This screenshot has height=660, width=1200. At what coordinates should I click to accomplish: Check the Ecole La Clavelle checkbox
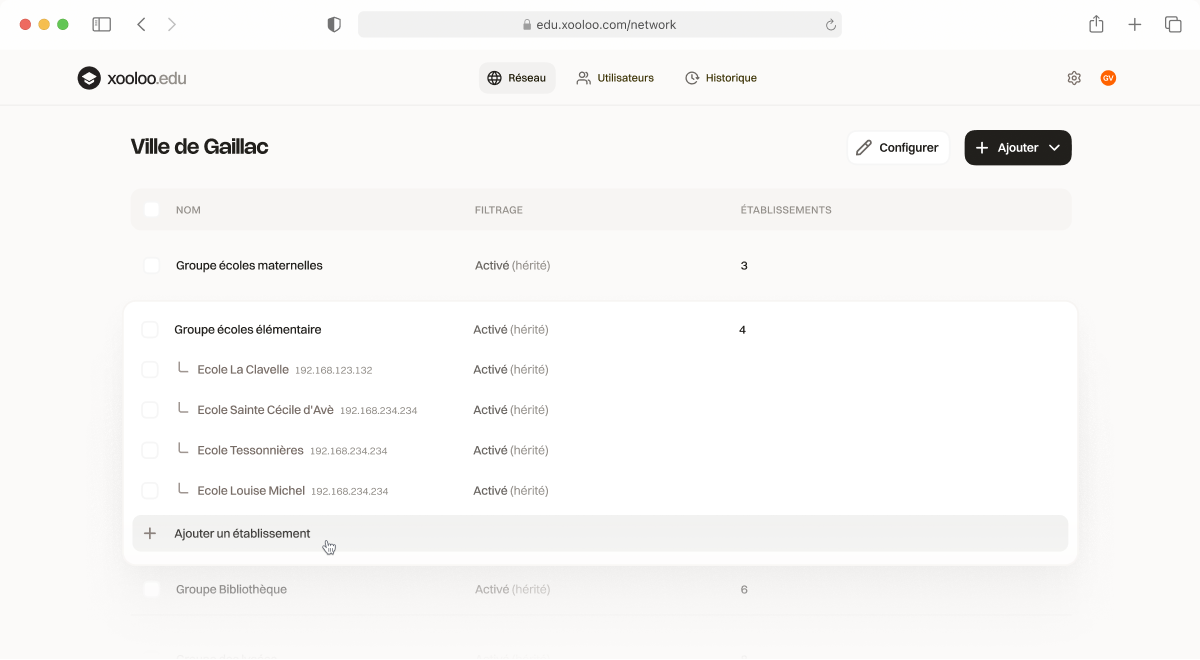(150, 370)
